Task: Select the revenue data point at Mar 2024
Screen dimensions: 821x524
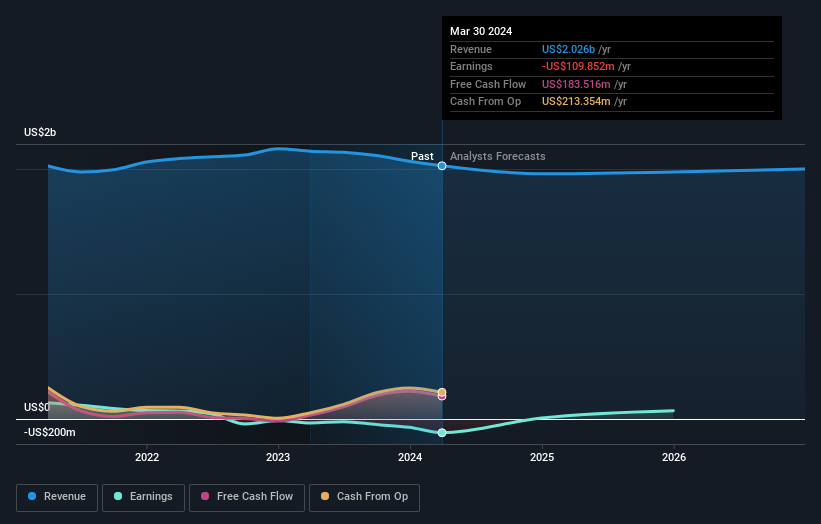Action: click(x=442, y=166)
